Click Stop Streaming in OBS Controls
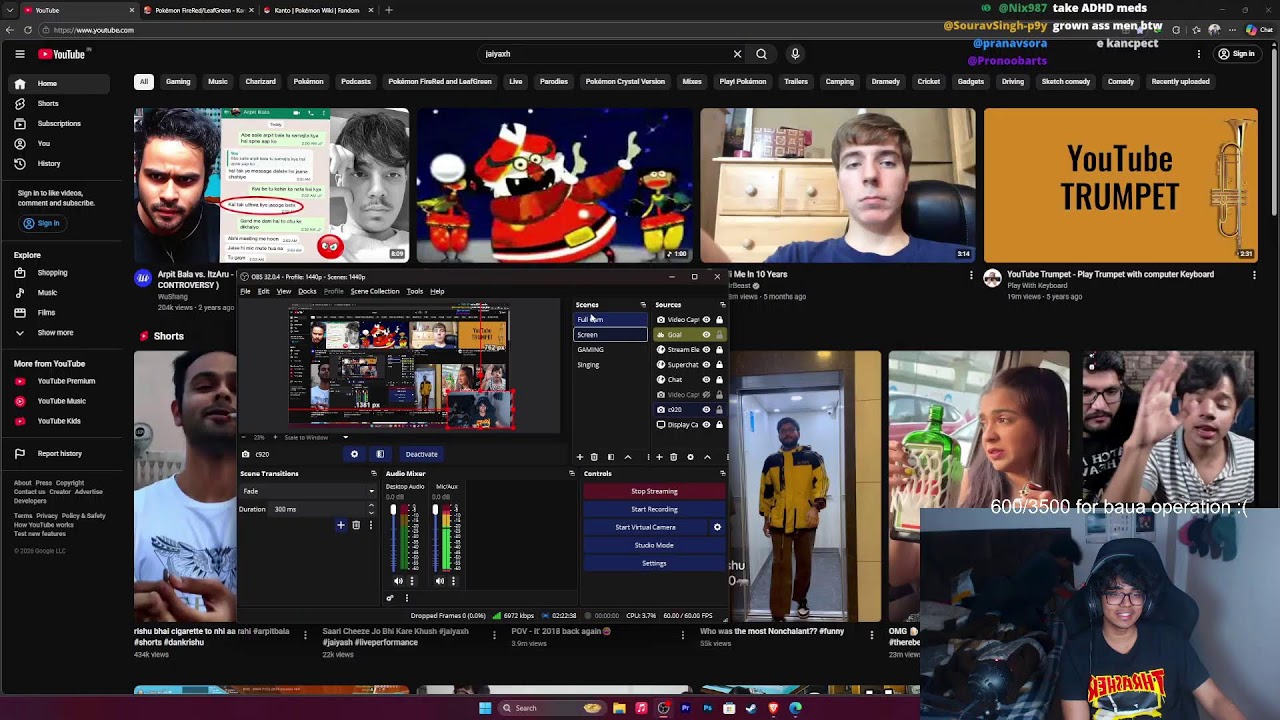The width and height of the screenshot is (1280, 720). coord(654,491)
